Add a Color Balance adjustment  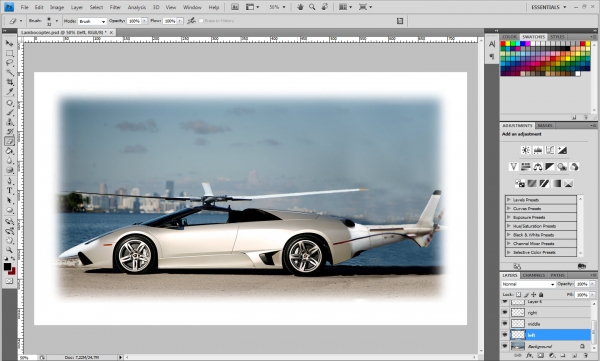tap(538, 167)
